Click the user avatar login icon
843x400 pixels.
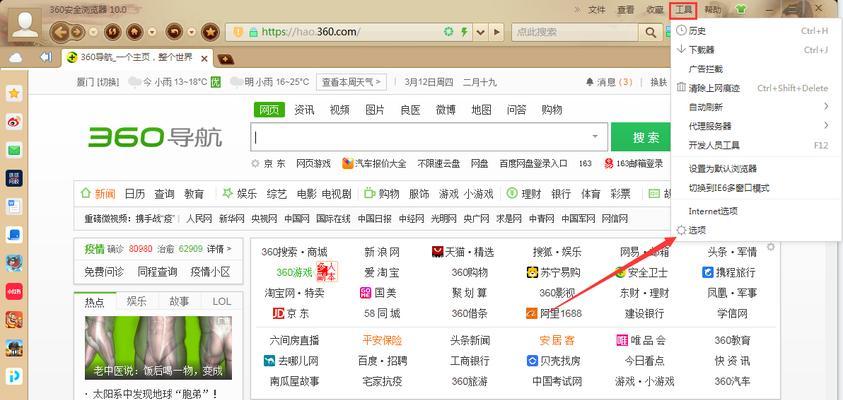25,24
